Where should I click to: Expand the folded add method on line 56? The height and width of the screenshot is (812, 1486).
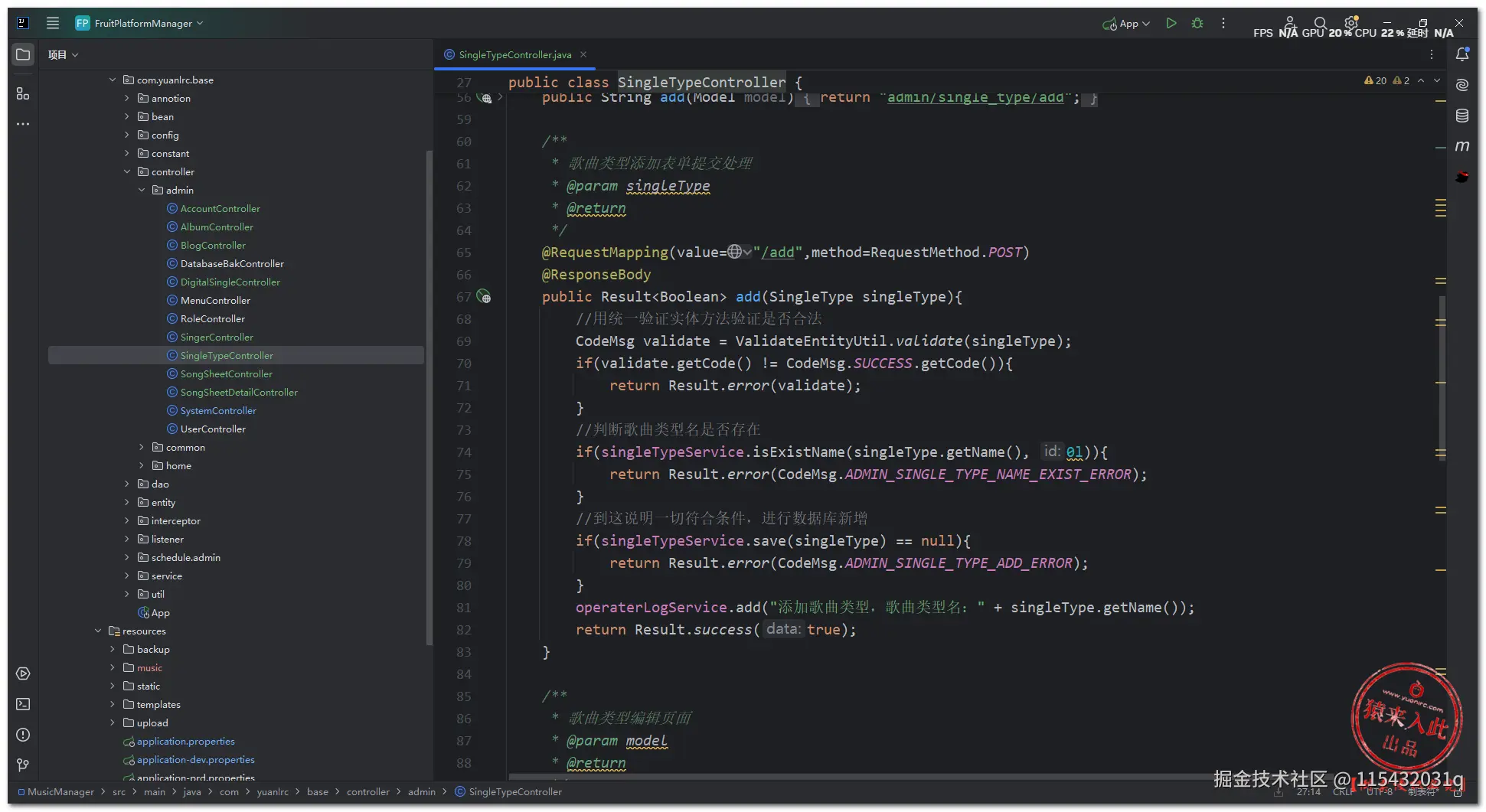500,97
